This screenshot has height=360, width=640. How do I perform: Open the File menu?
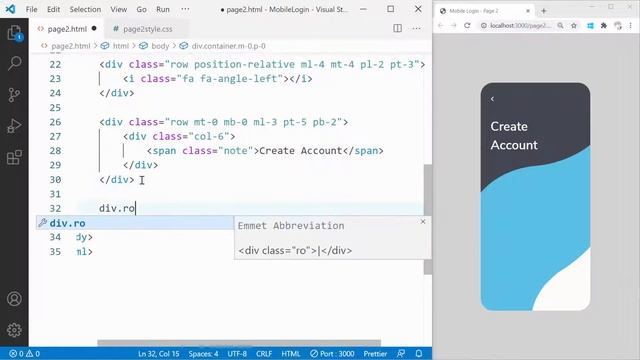point(31,9)
